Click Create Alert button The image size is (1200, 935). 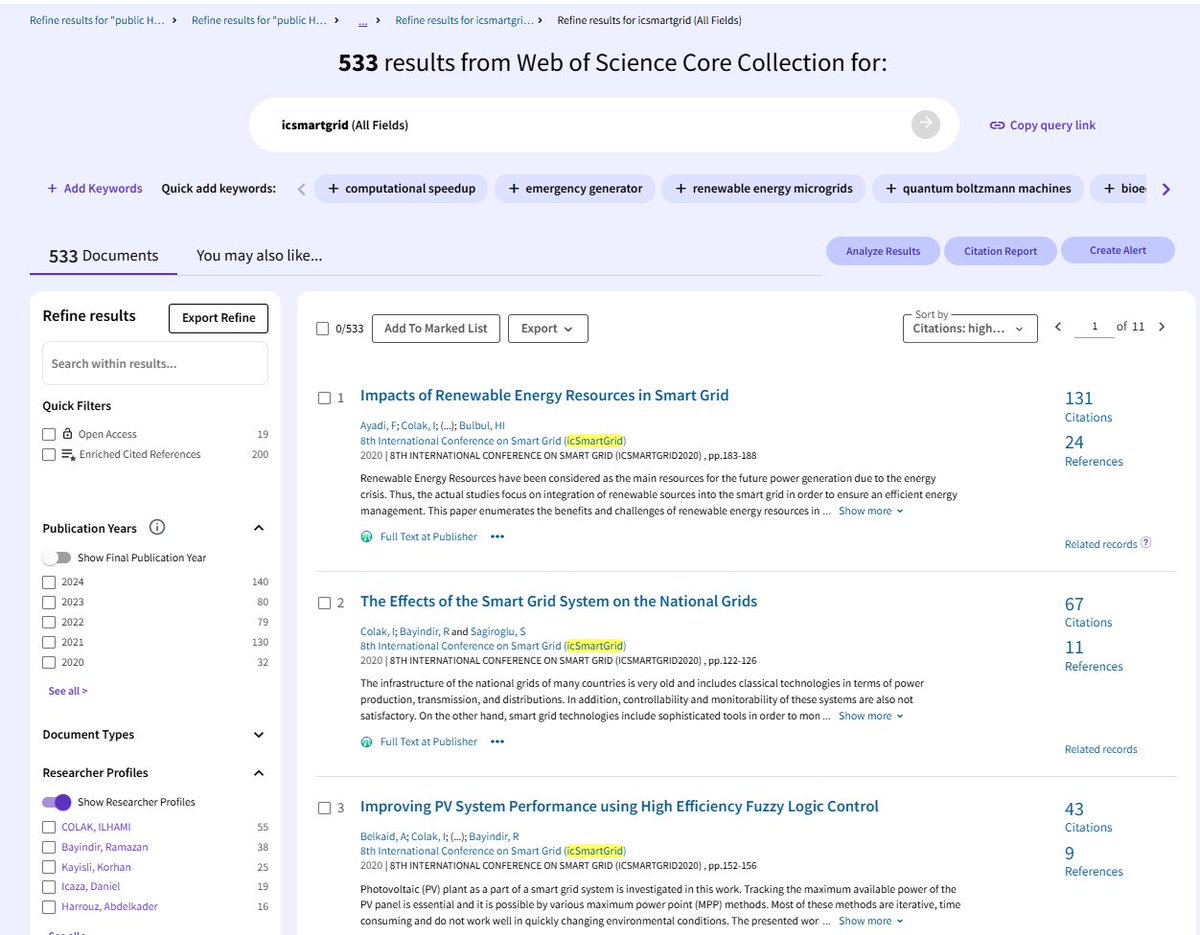point(1118,250)
